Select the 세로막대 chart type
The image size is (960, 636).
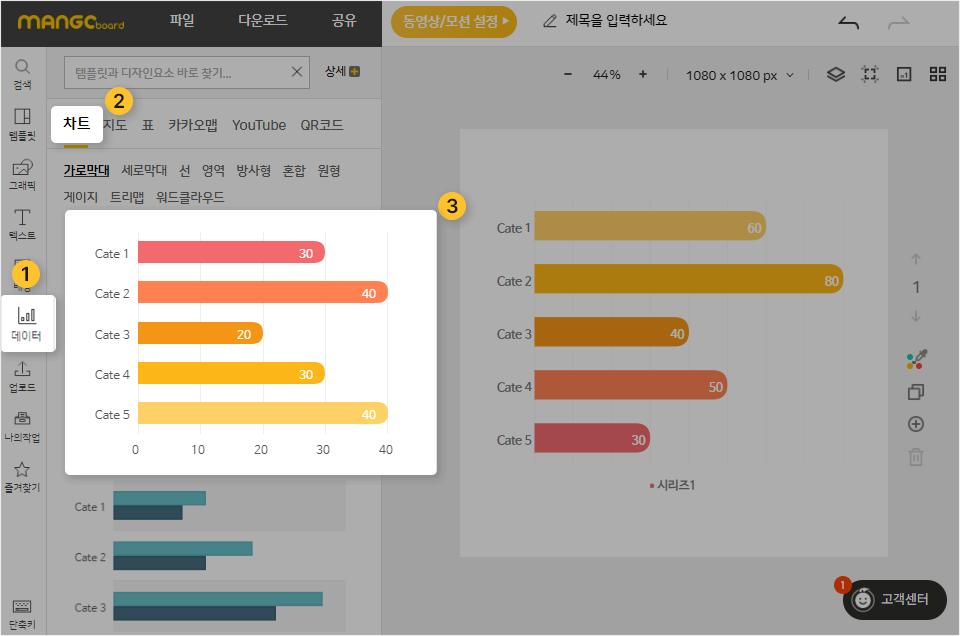pyautogui.click(x=145, y=170)
